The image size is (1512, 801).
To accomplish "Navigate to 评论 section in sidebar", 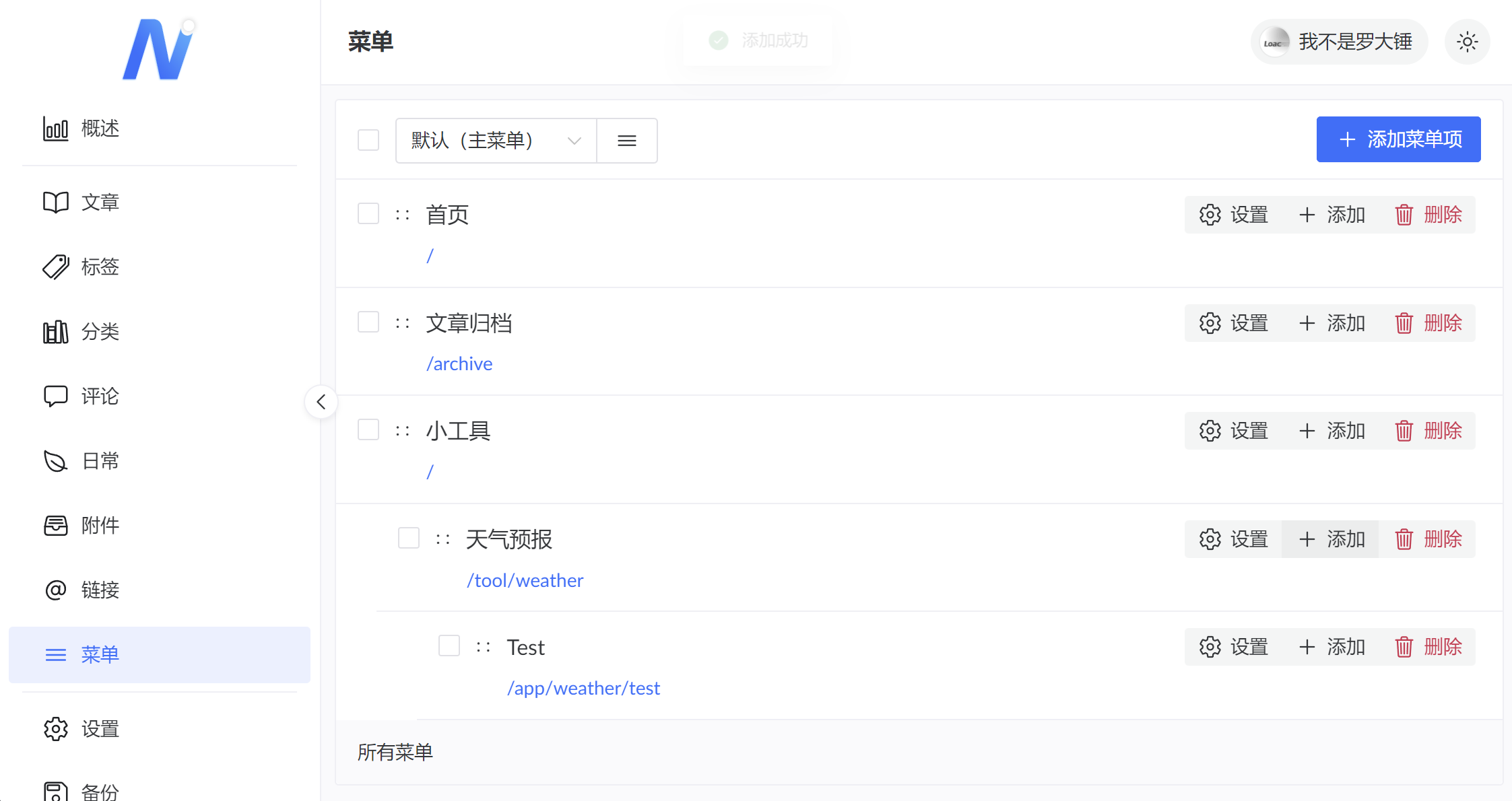I will (100, 396).
